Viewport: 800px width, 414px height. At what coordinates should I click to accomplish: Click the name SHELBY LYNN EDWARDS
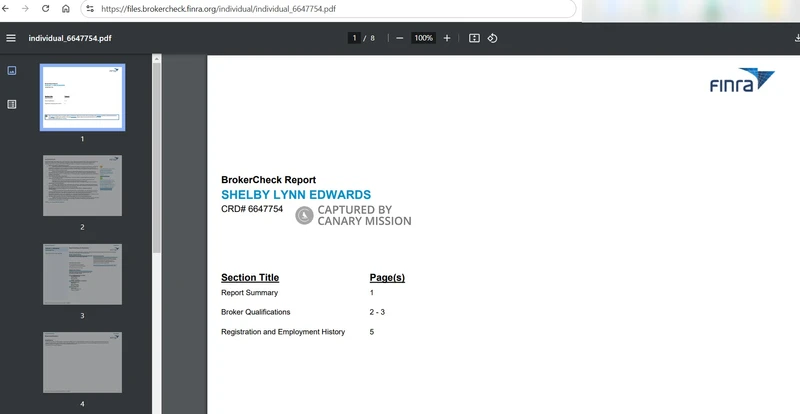click(x=296, y=194)
